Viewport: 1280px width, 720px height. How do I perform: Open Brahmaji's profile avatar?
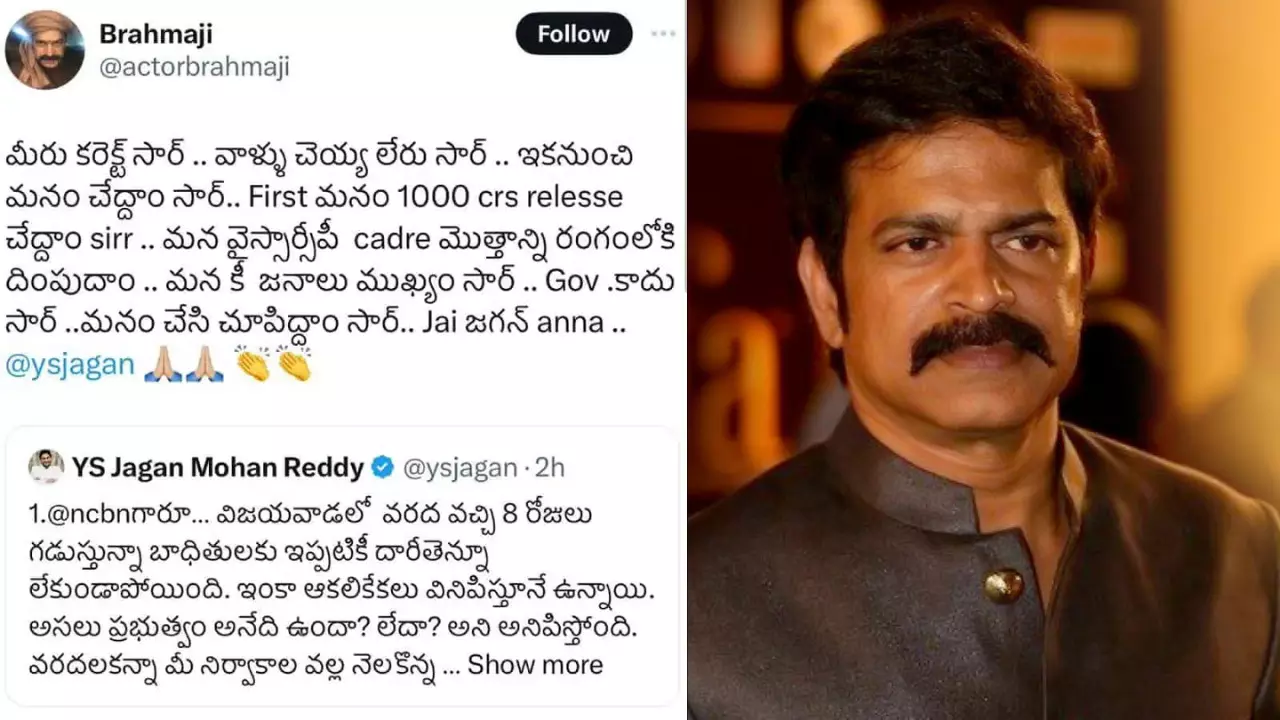pos(44,49)
